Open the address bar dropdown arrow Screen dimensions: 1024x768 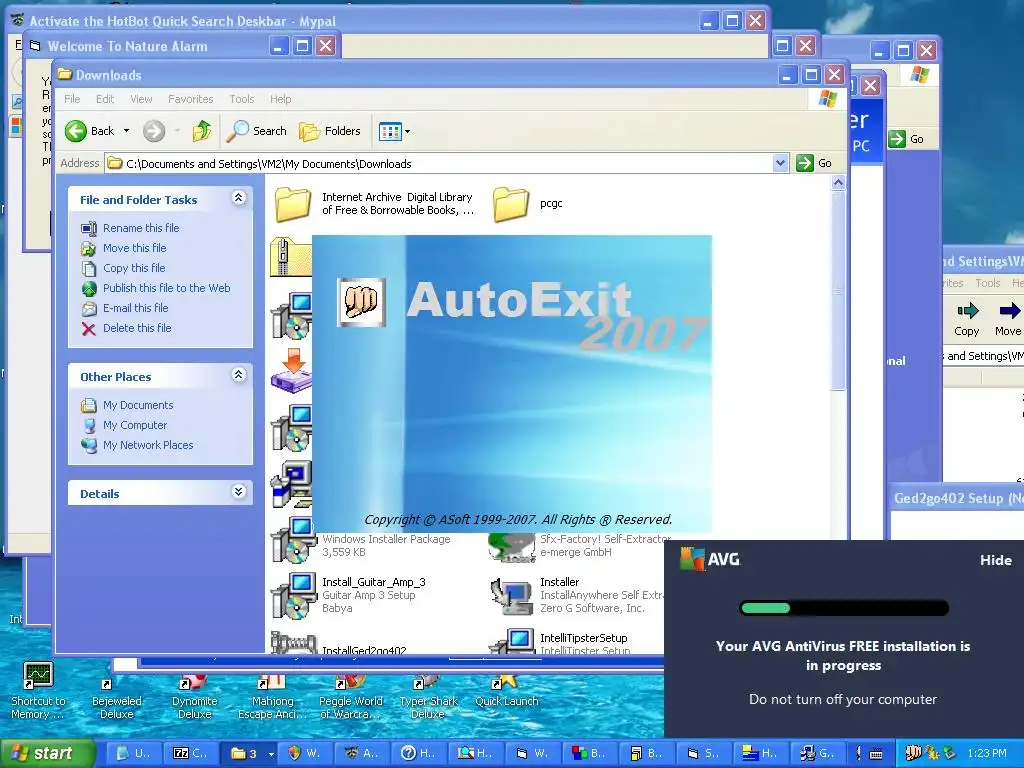tap(780, 163)
